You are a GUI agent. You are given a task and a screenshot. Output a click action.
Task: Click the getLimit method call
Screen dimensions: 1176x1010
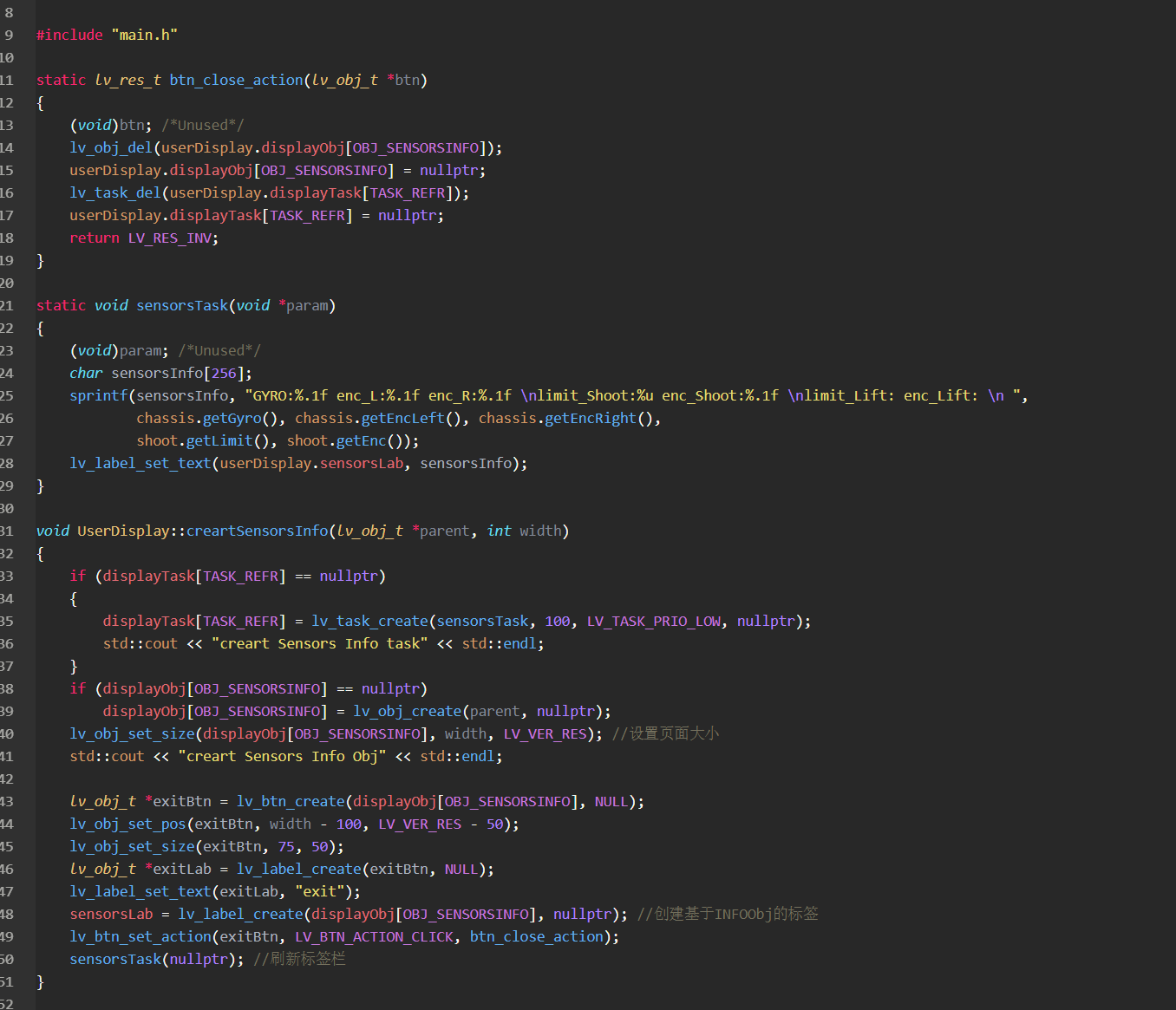point(219,440)
